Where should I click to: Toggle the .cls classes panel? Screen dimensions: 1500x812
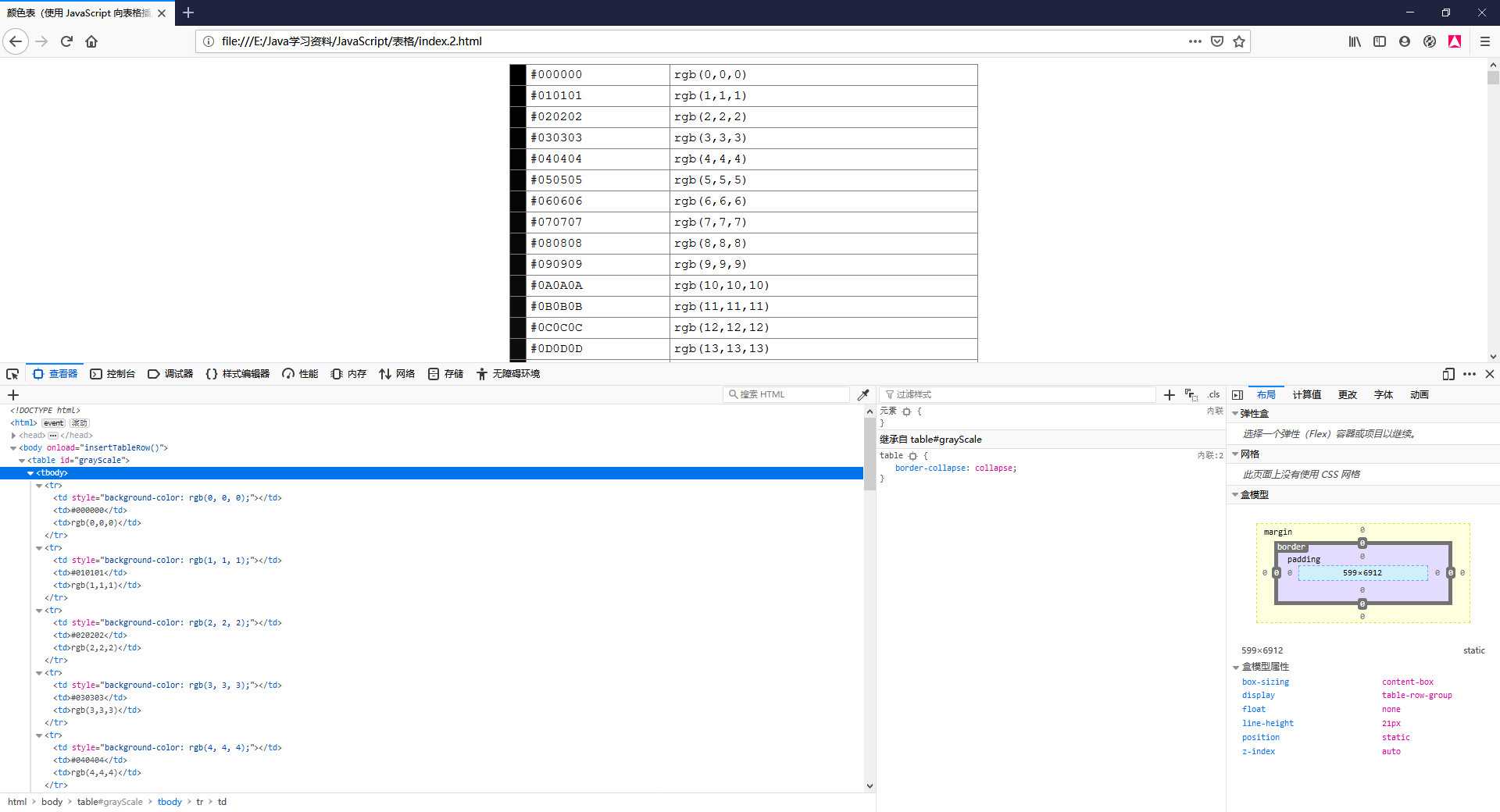point(1213,395)
